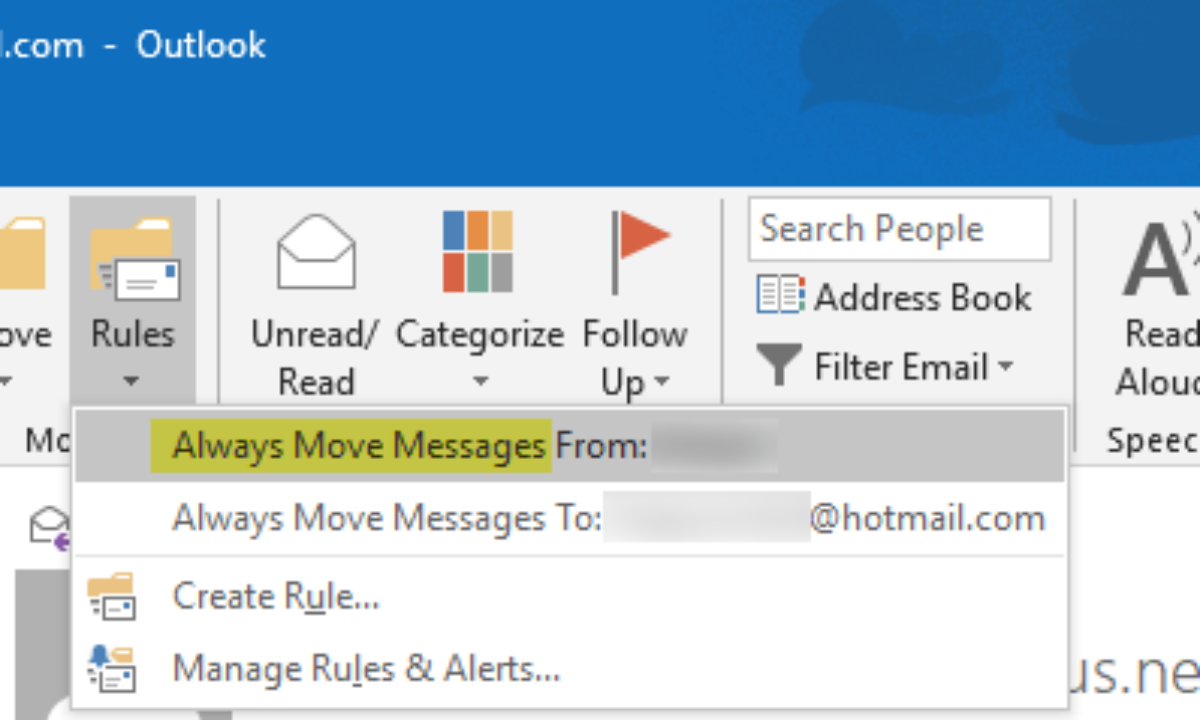Screen dimensions: 1200x720
Task: Click the Create Rule menu icon
Action: tap(111, 598)
